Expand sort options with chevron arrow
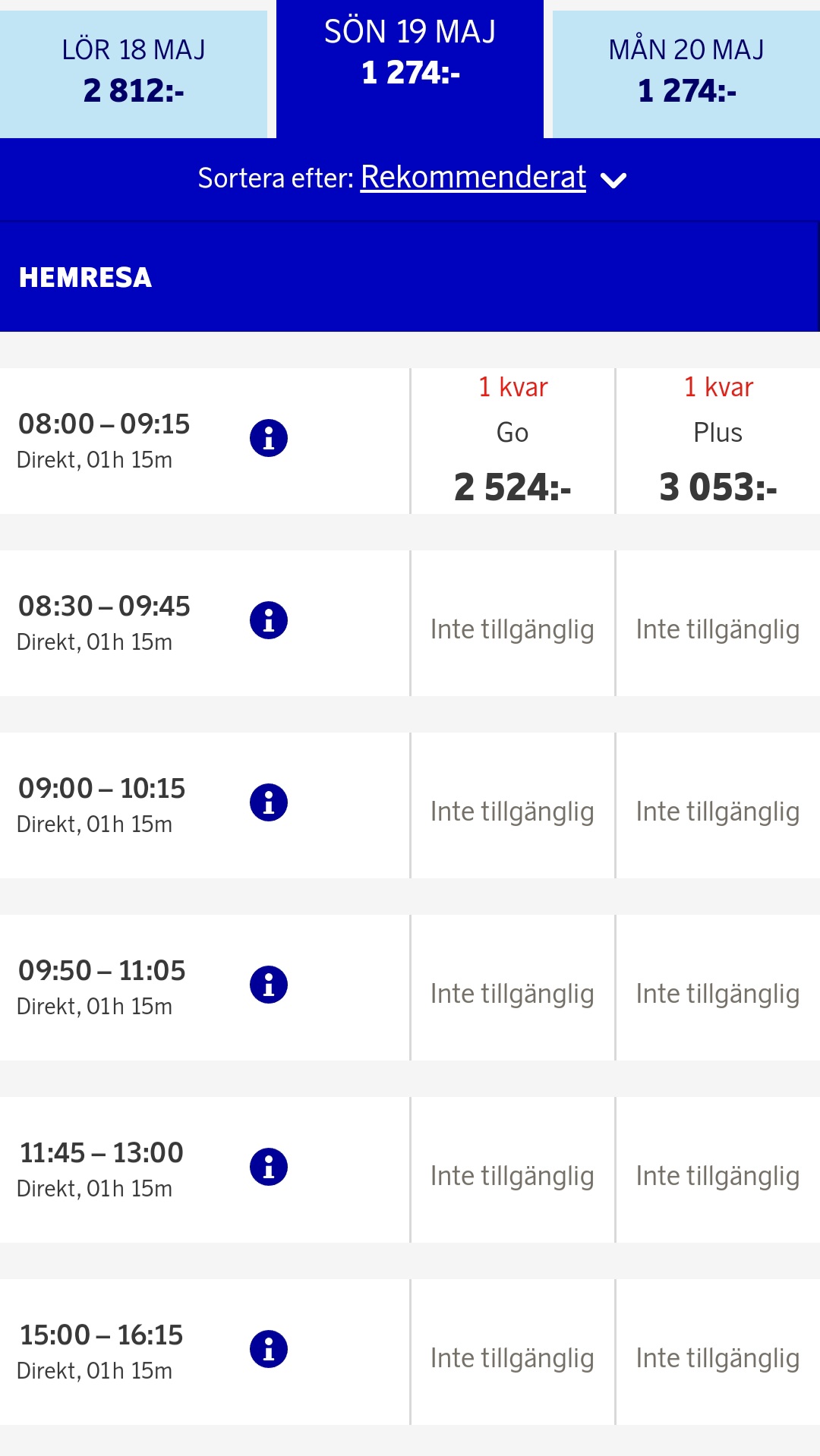Screen dimensions: 820x1456 pyautogui.click(x=613, y=180)
